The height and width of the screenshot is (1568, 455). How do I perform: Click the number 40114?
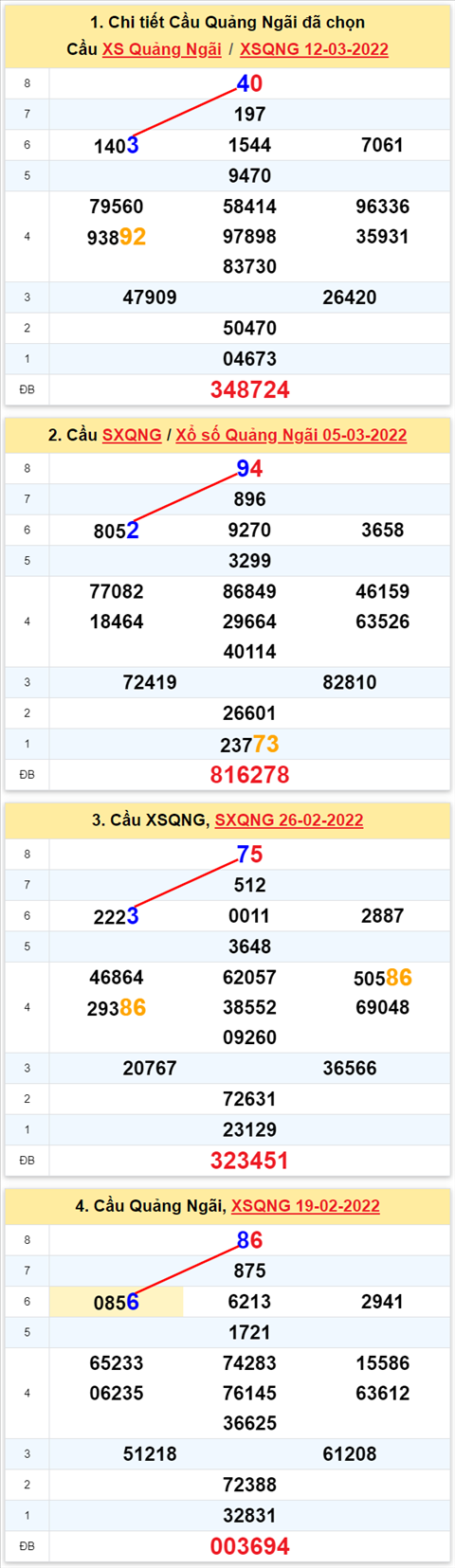click(249, 652)
